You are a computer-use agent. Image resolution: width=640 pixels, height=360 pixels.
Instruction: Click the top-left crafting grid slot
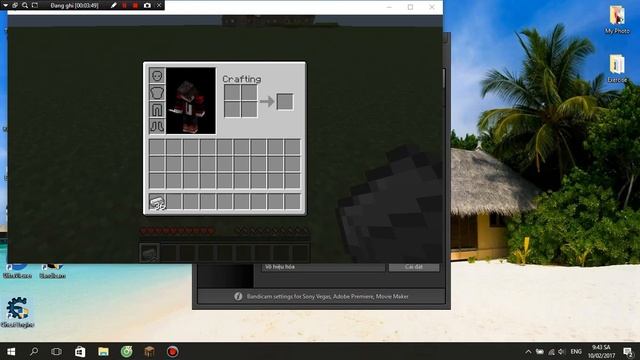pos(232,93)
